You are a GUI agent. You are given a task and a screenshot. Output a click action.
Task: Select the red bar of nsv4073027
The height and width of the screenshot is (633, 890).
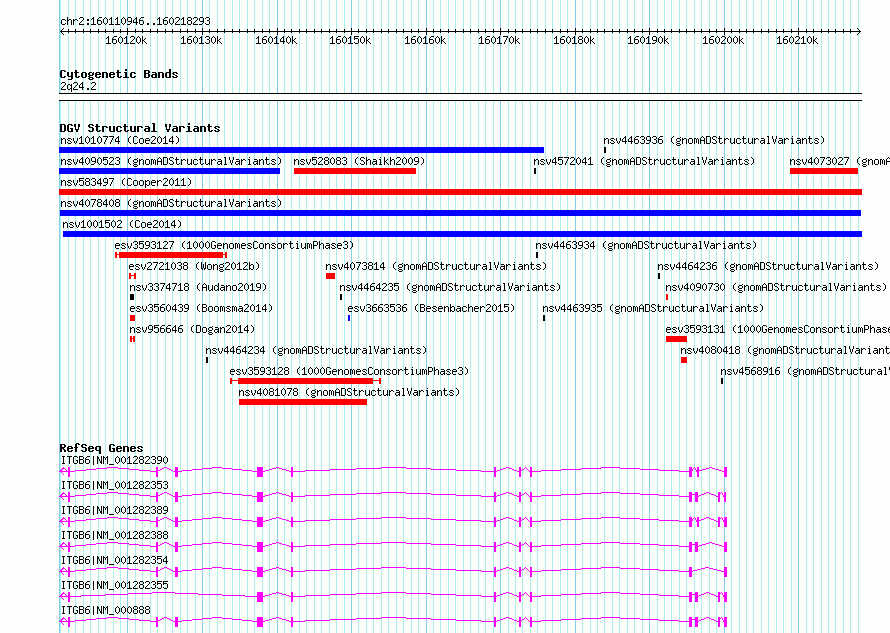tap(824, 171)
